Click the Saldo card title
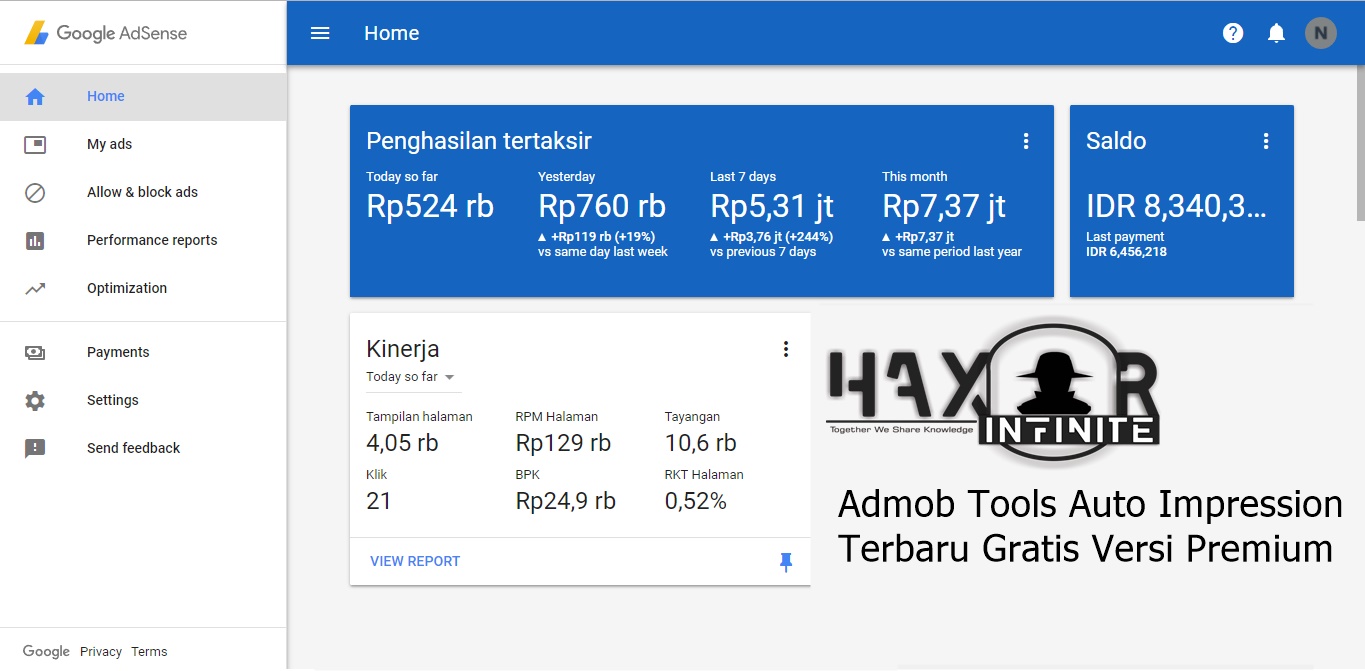This screenshot has height=671, width=1365. pyautogui.click(x=1116, y=141)
